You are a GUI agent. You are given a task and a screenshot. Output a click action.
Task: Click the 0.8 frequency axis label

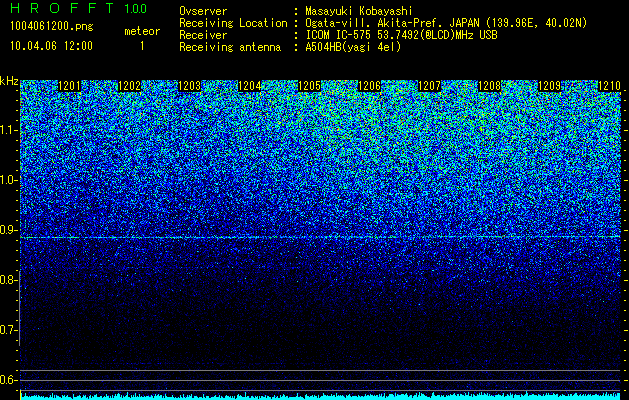coord(8,280)
